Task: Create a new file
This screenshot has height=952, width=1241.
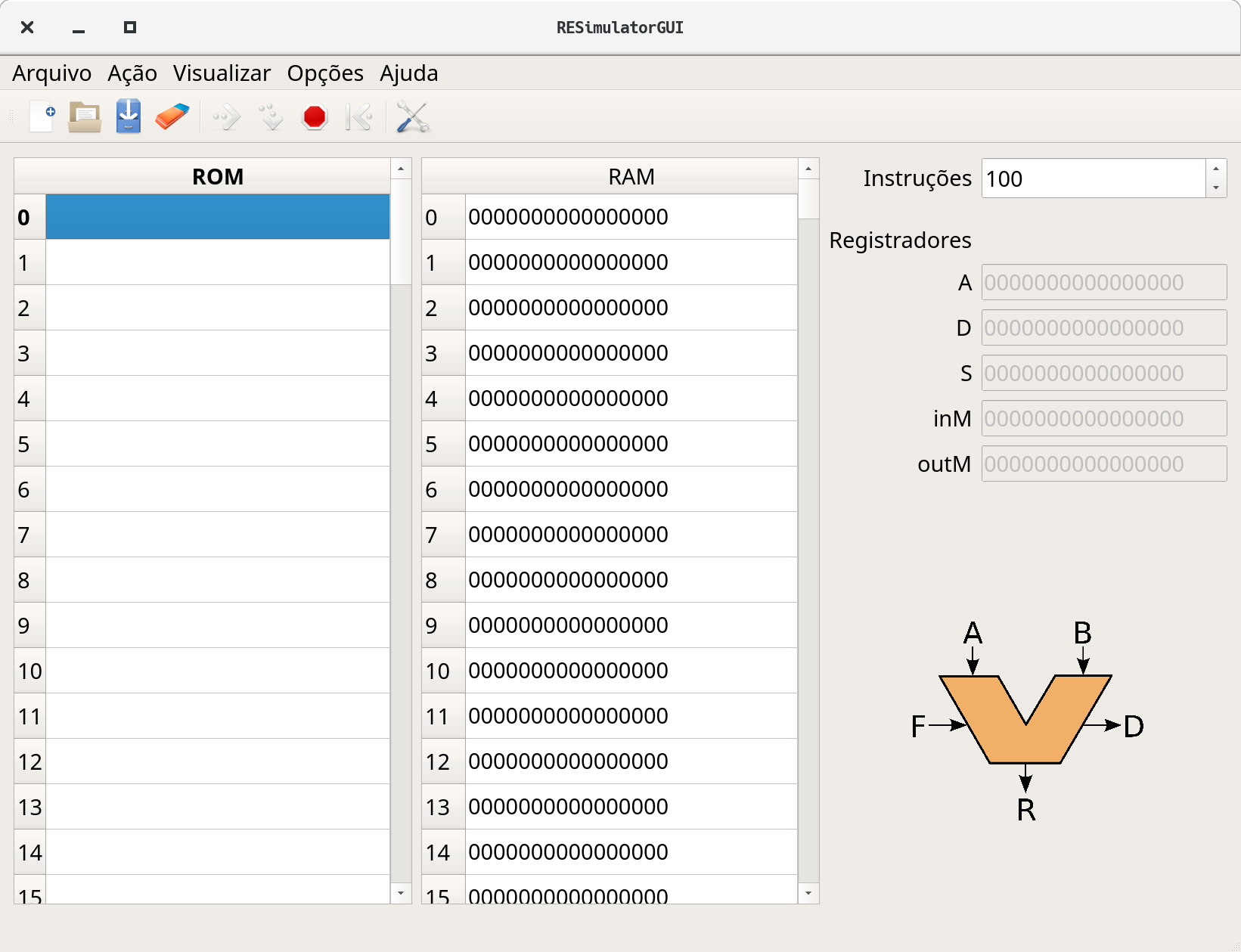Action: click(42, 116)
